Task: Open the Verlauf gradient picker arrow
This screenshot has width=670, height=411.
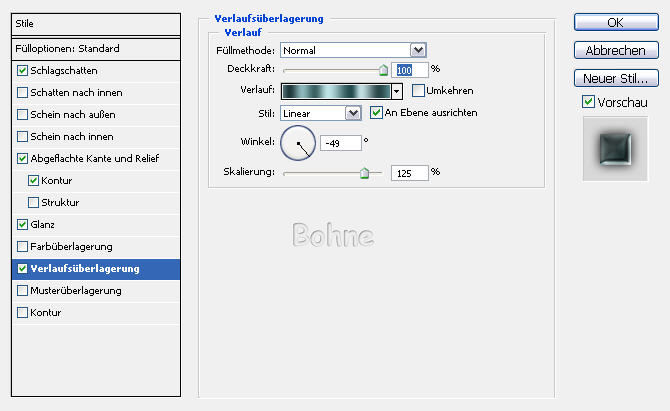Action: (x=397, y=91)
